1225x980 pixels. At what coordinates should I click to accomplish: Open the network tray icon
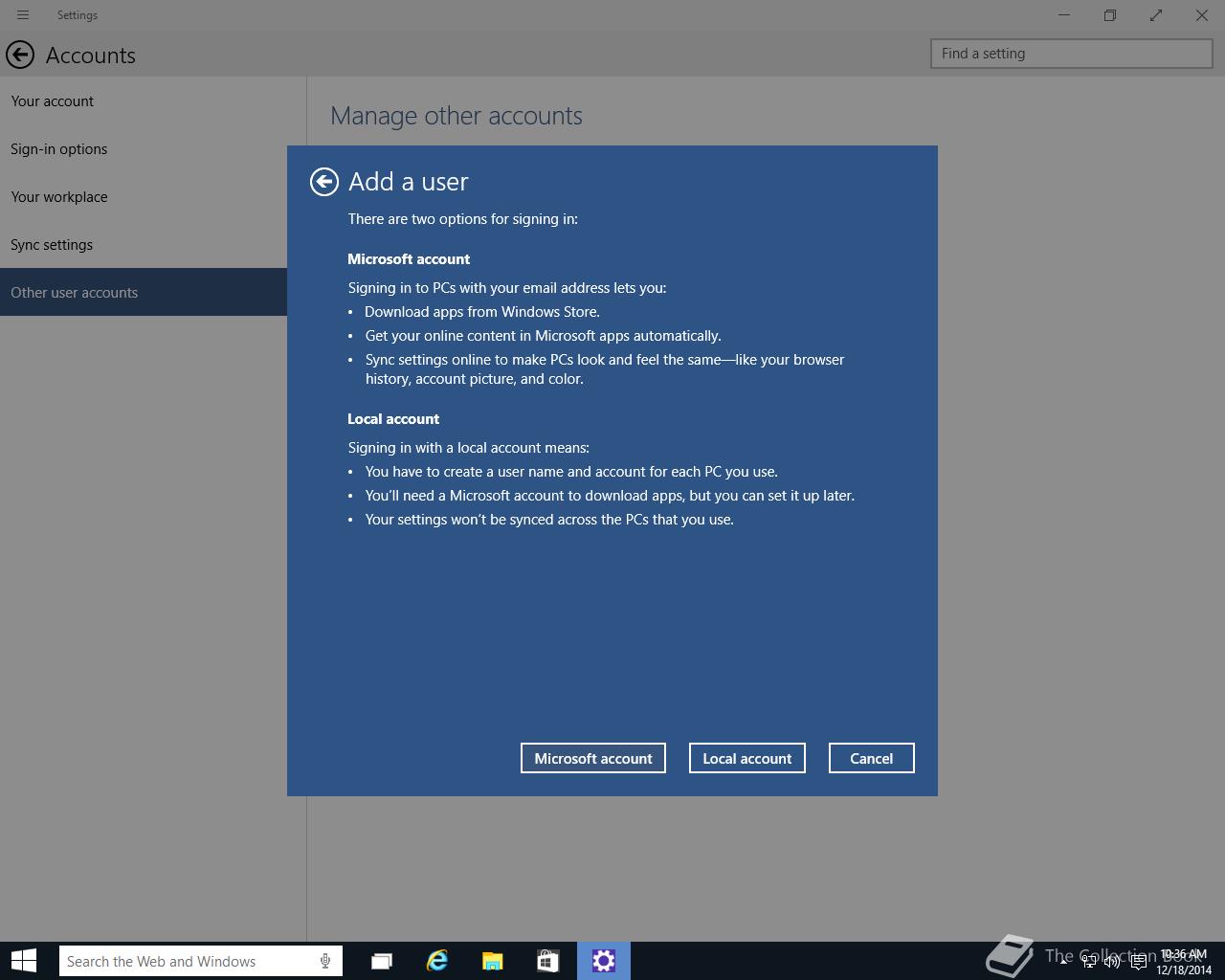pos(1088,961)
